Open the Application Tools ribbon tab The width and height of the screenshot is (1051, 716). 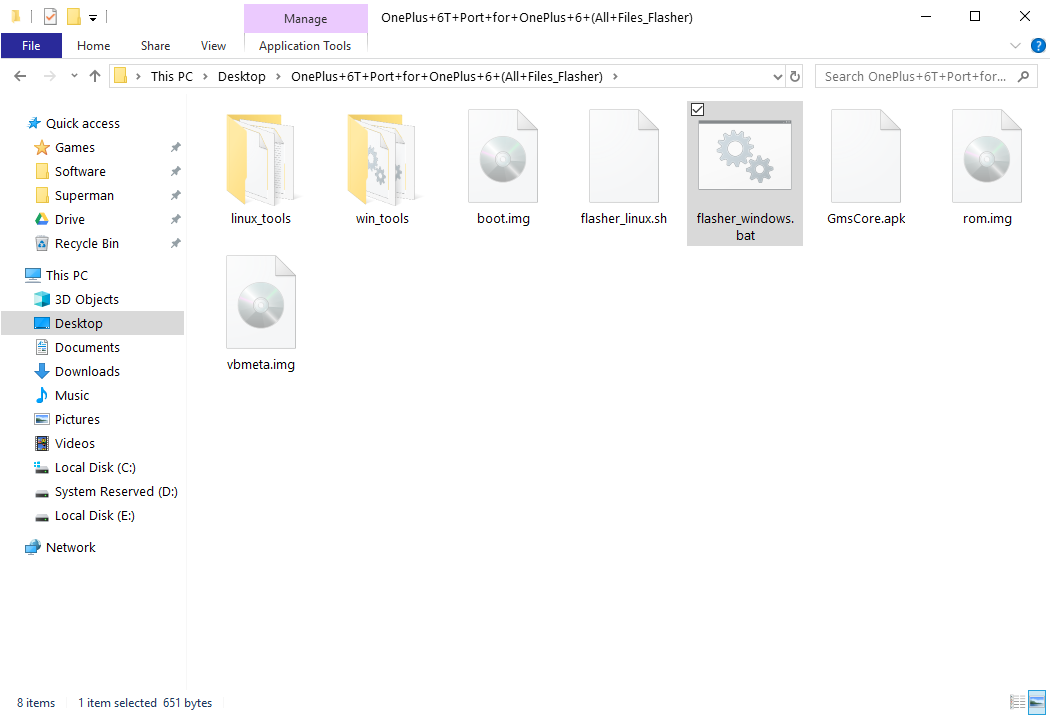[x=305, y=46]
